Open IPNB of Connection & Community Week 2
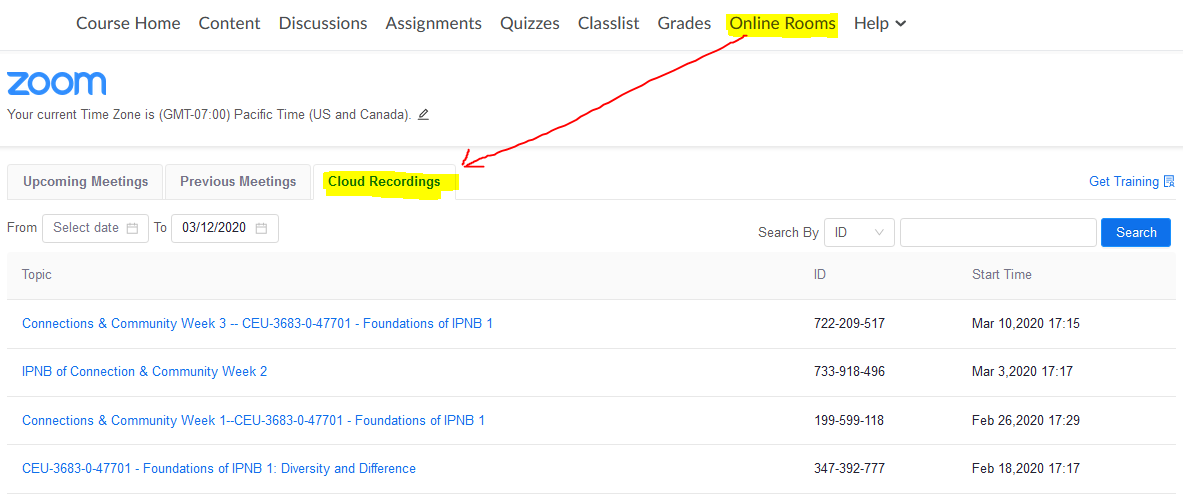The image size is (1183, 495). 144,372
